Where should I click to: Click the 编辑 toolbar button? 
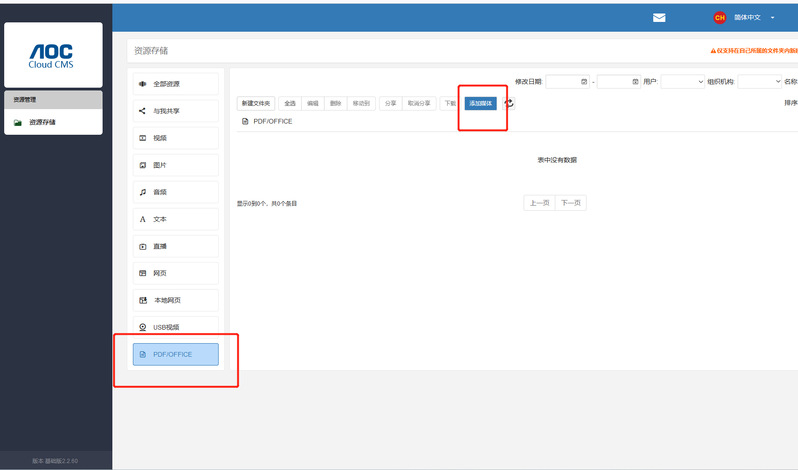click(312, 103)
